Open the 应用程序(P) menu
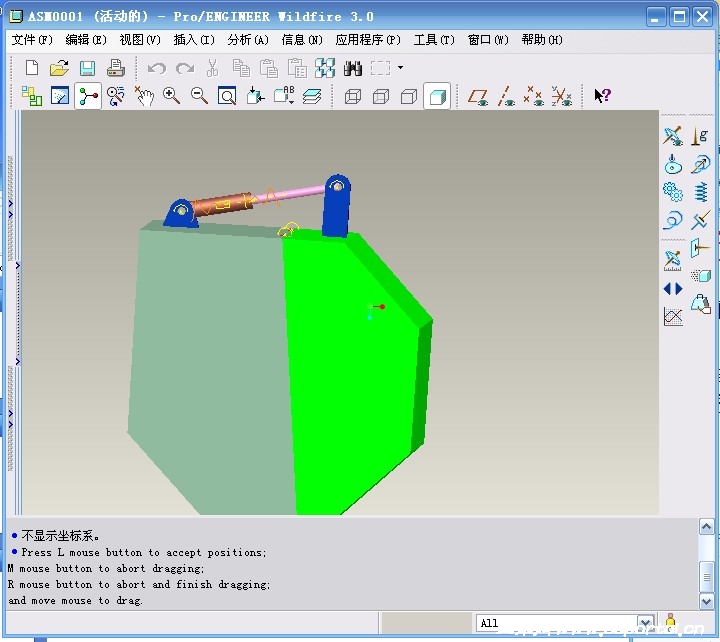 368,40
